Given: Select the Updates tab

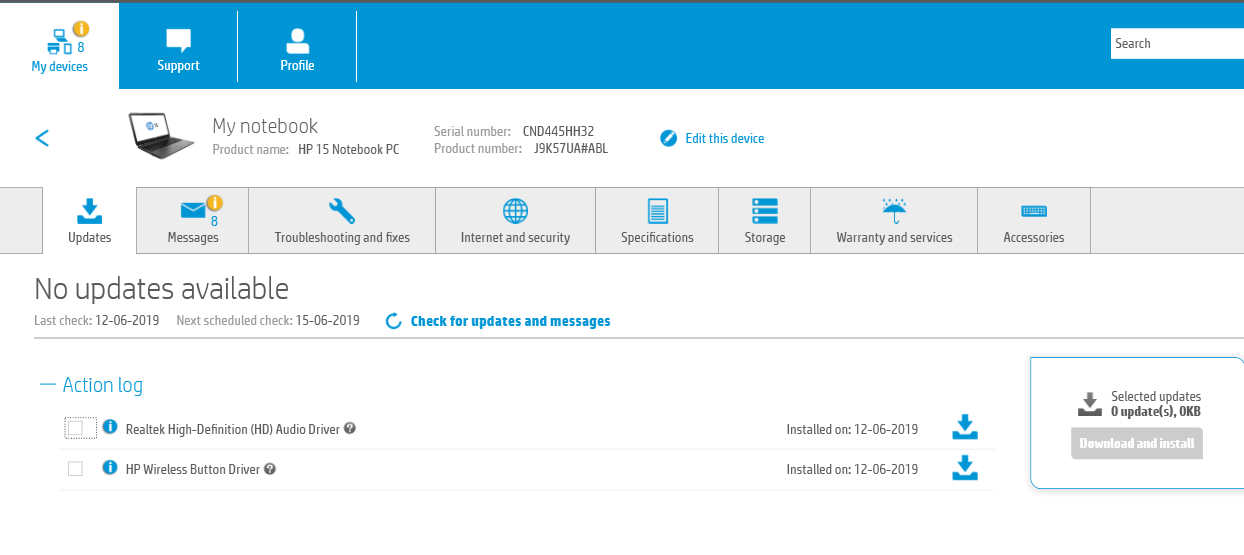Looking at the screenshot, I should click(x=89, y=220).
